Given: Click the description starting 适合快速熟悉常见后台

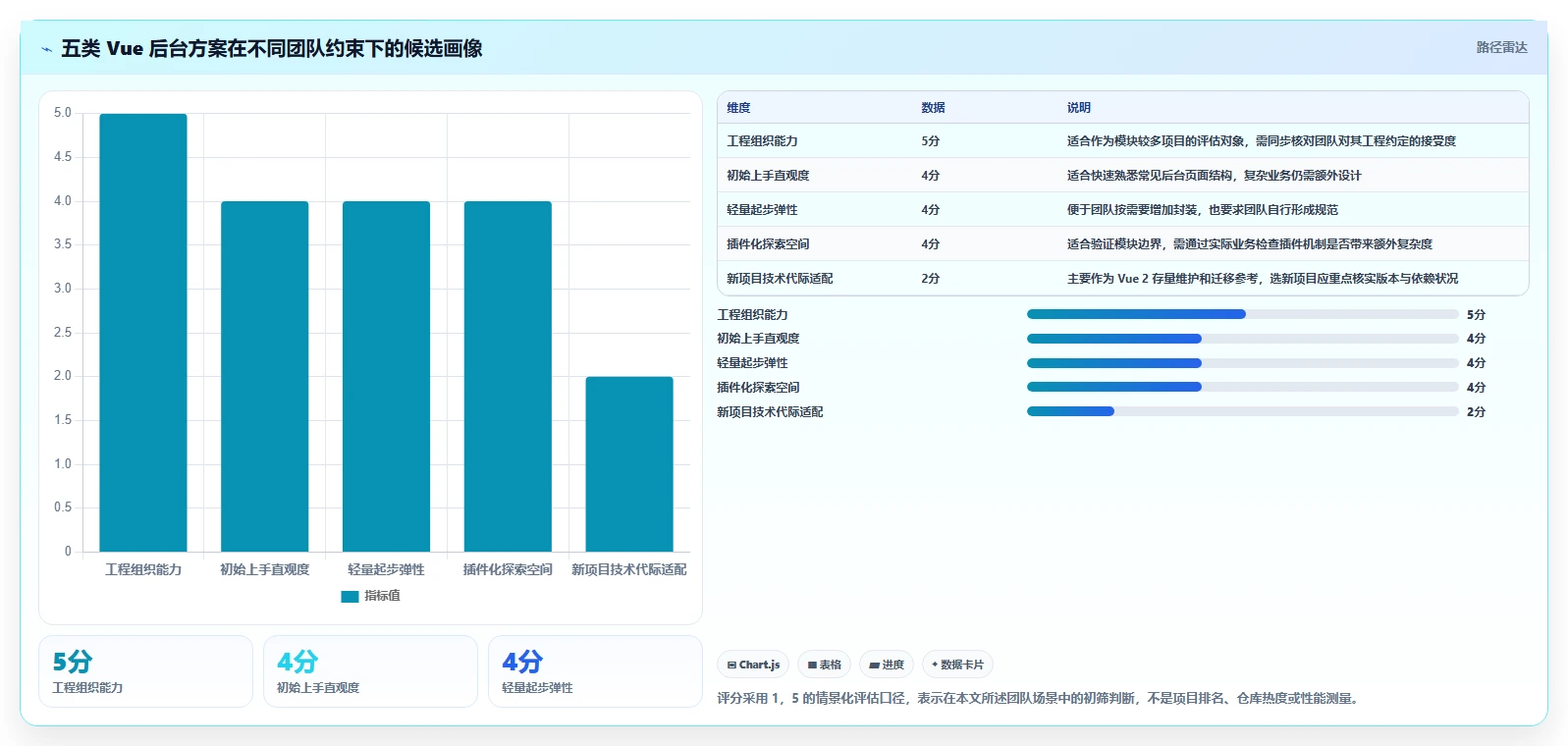Looking at the screenshot, I should click(1215, 176).
